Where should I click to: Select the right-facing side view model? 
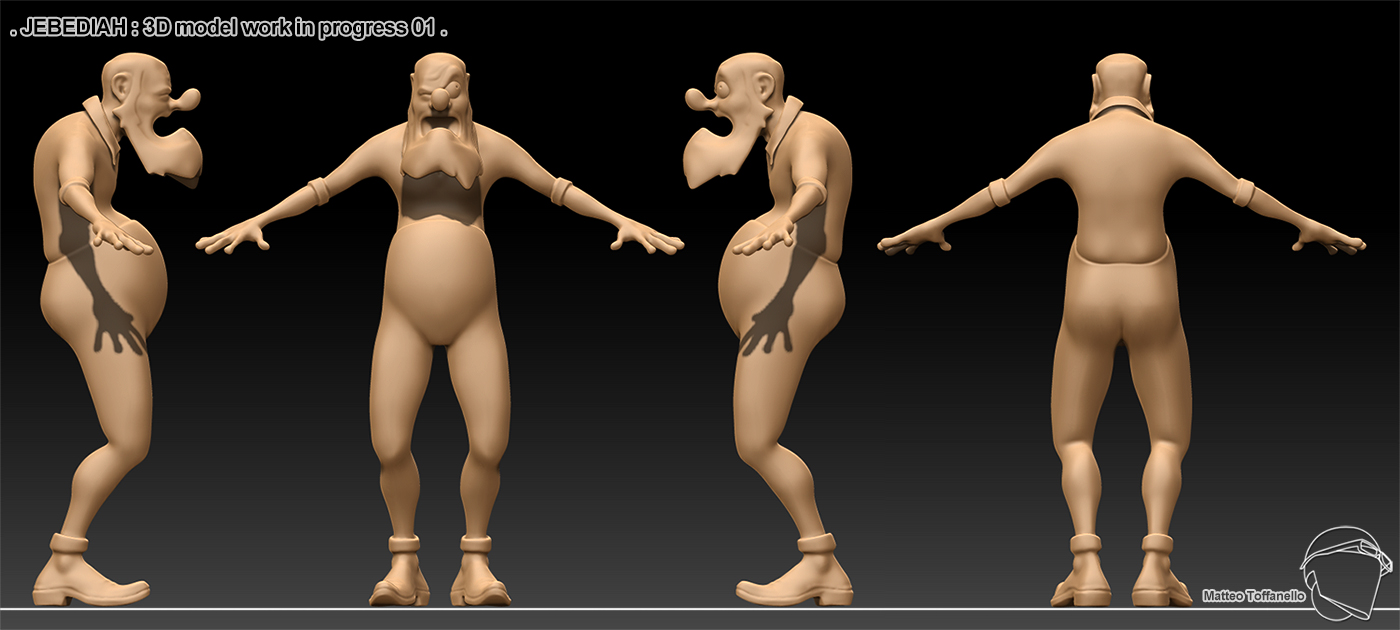(118, 330)
